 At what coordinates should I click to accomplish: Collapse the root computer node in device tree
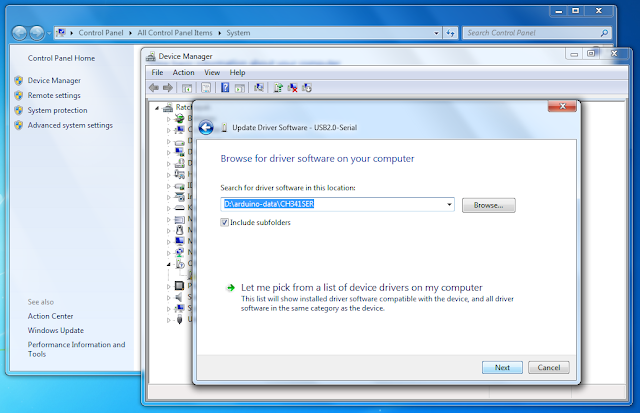157,108
